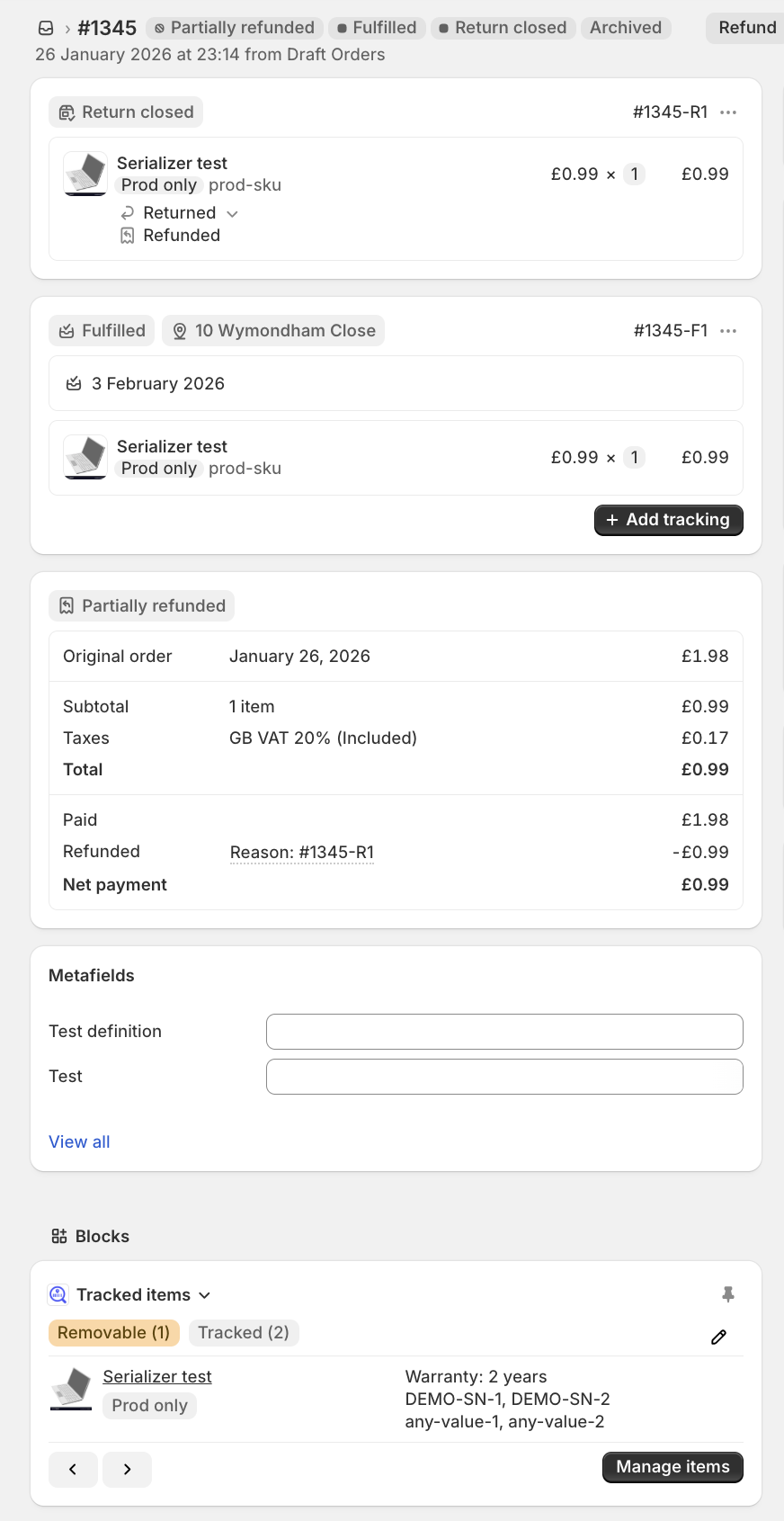
Task: Go to next tracked items page
Action: 127,1469
